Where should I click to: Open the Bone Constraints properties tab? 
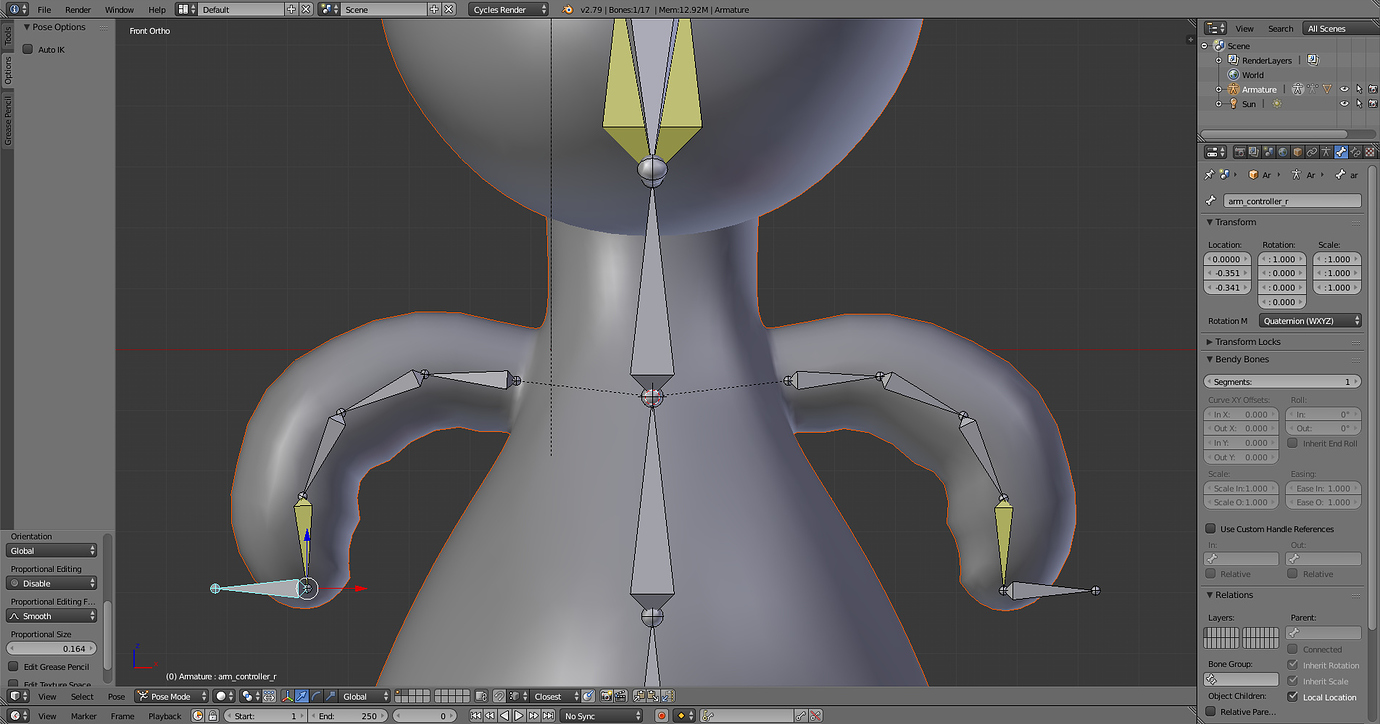(x=1355, y=152)
